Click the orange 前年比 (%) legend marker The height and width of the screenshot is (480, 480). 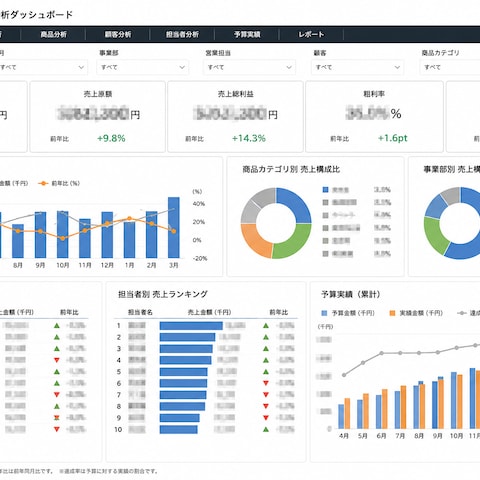(x=43, y=183)
